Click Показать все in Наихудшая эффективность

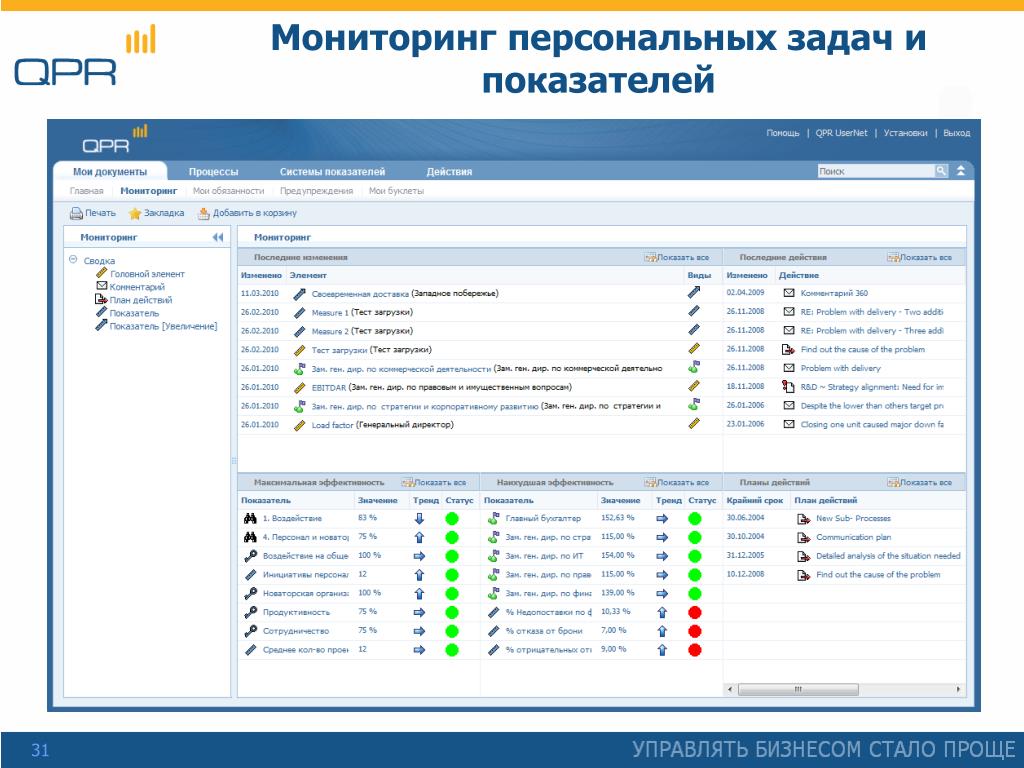coord(677,483)
